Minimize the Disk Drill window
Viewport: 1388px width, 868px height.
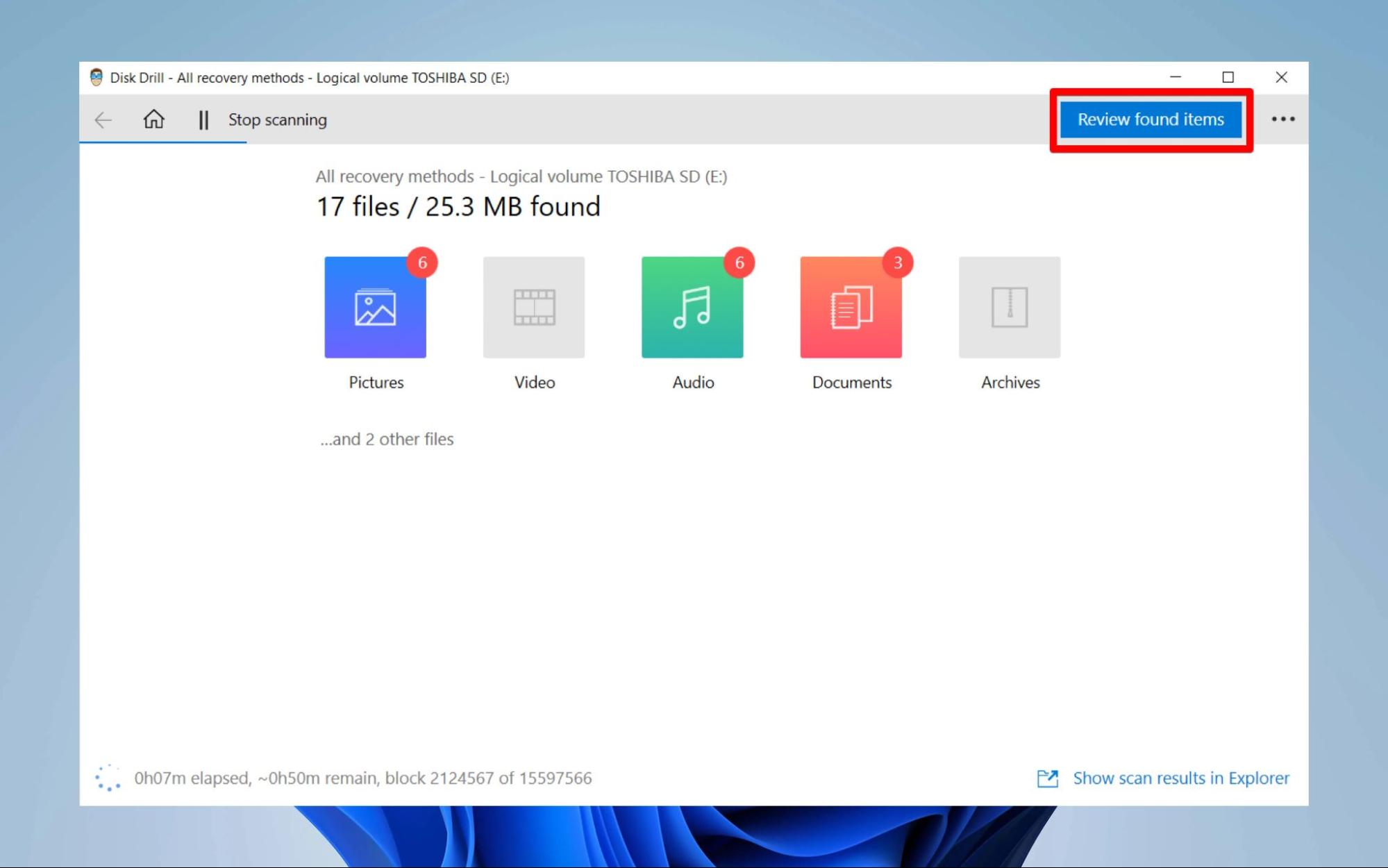[1176, 77]
